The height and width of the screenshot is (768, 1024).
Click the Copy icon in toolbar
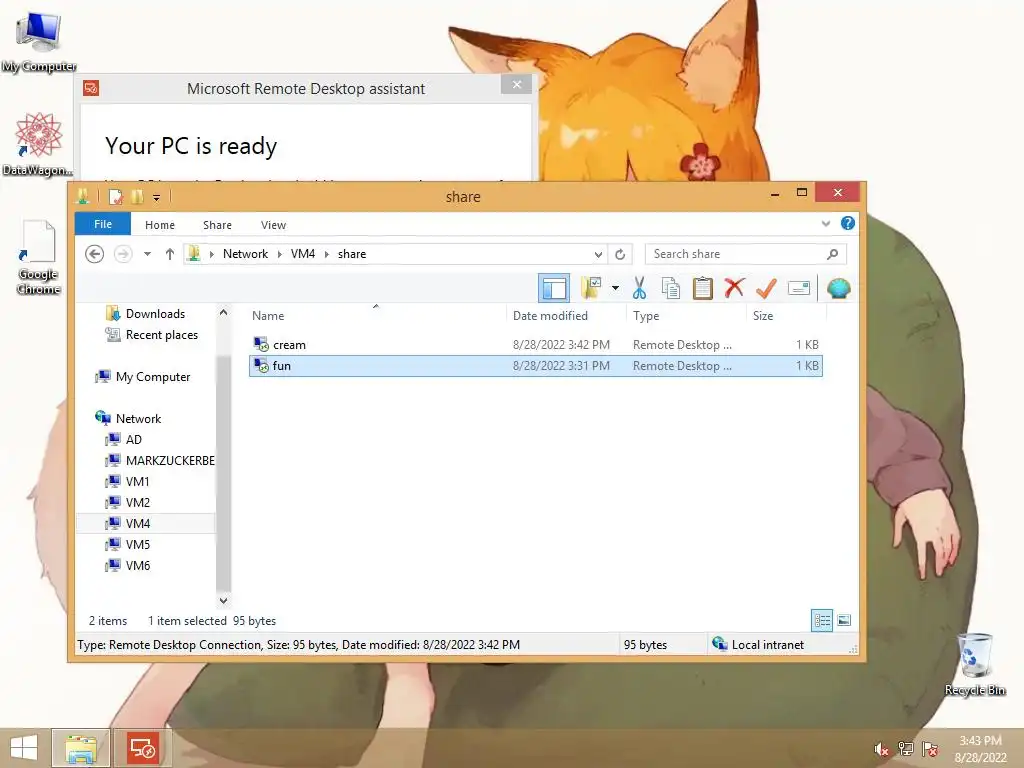coord(671,288)
